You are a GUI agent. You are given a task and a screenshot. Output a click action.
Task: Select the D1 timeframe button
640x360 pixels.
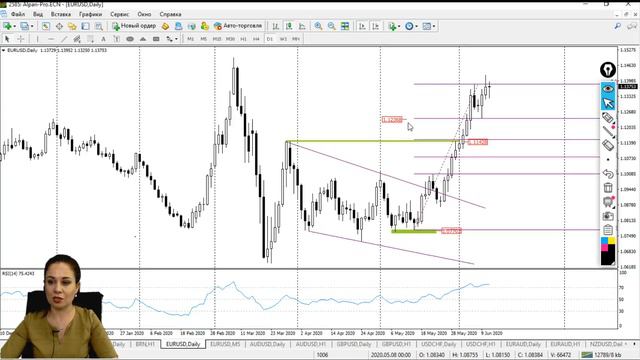click(x=269, y=39)
